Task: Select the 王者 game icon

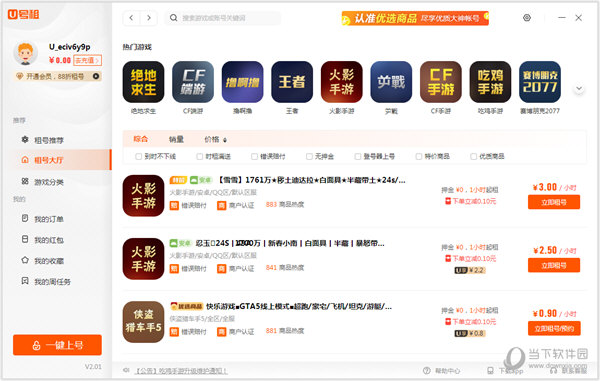Action: [x=292, y=82]
